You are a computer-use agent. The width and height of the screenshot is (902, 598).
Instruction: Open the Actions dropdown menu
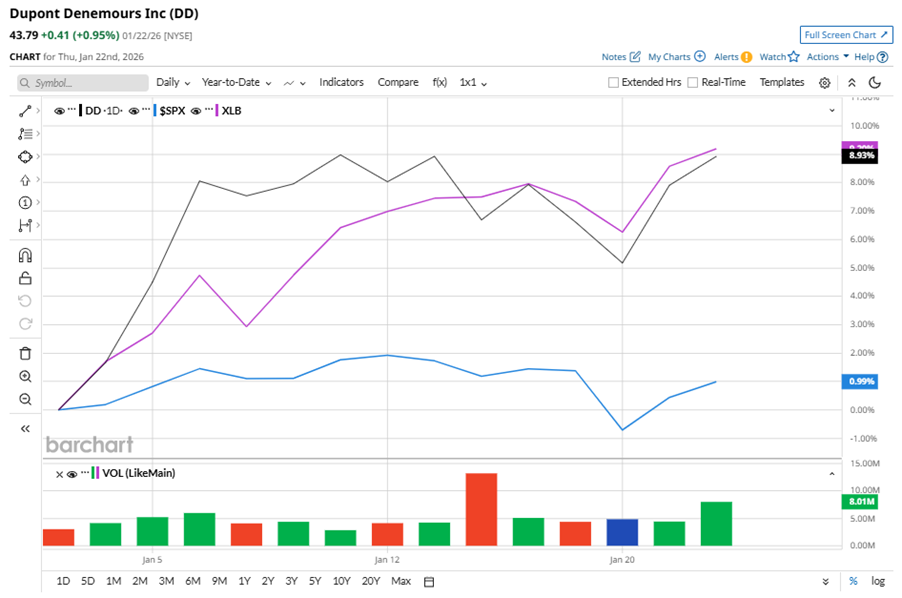828,56
